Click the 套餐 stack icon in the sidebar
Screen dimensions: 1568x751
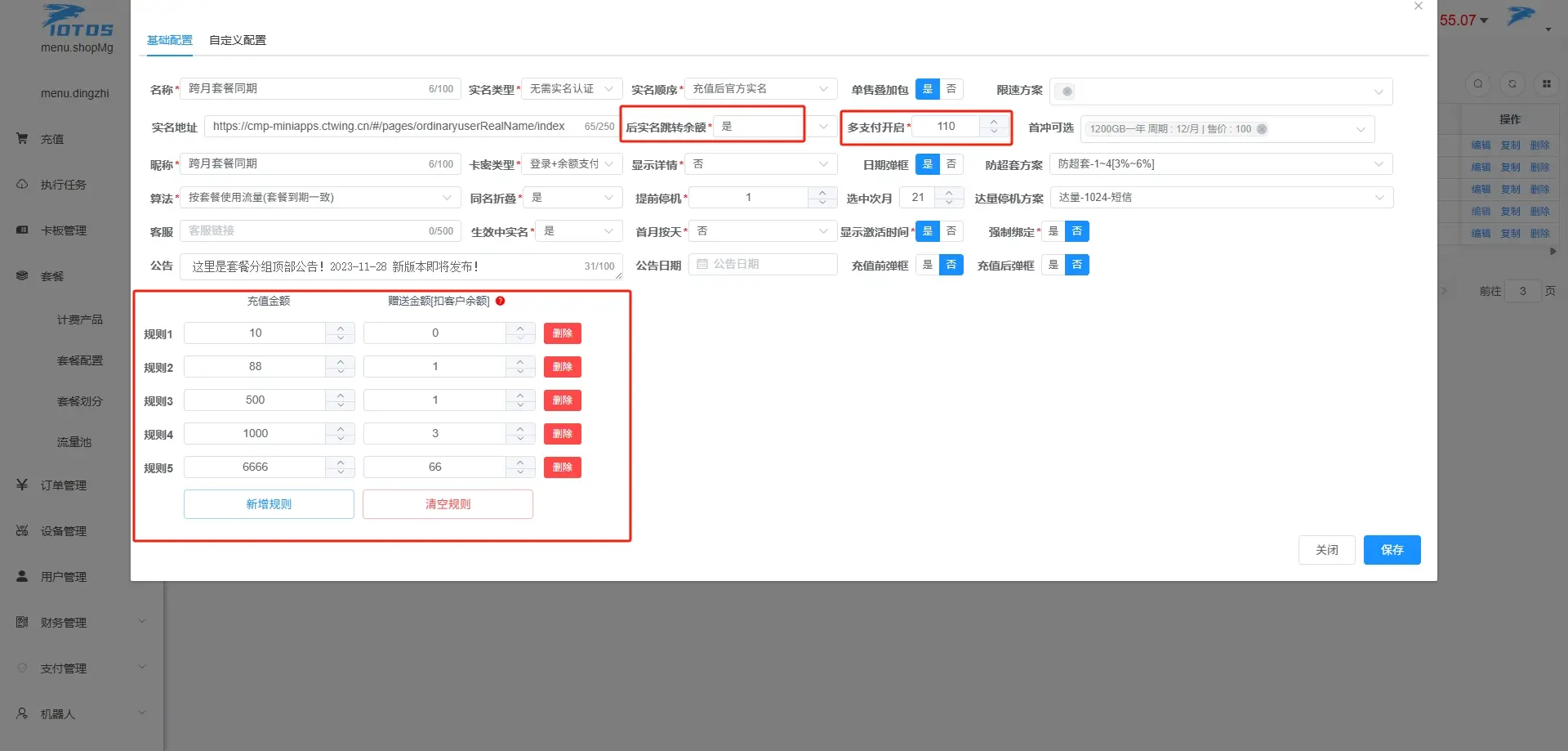pos(22,276)
